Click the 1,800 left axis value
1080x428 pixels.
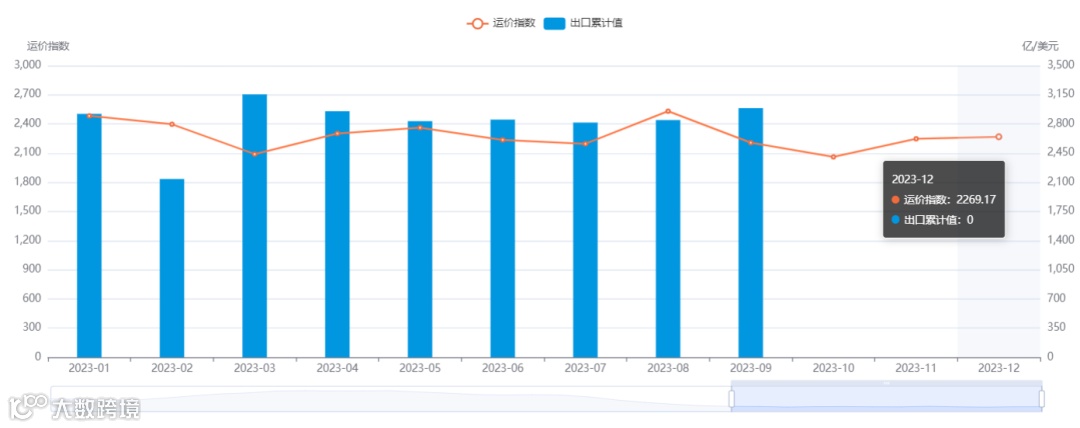(x=28, y=182)
